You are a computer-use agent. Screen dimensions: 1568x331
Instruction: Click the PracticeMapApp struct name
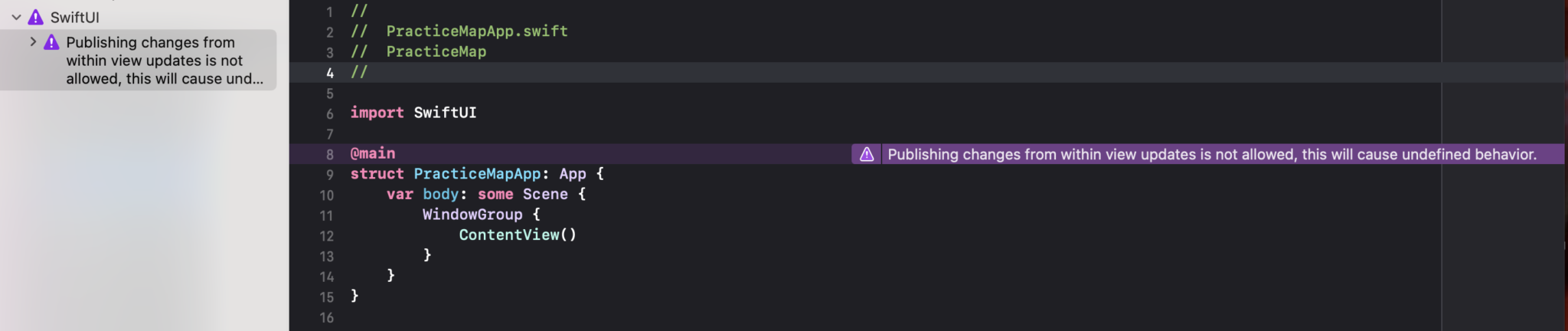tap(477, 174)
